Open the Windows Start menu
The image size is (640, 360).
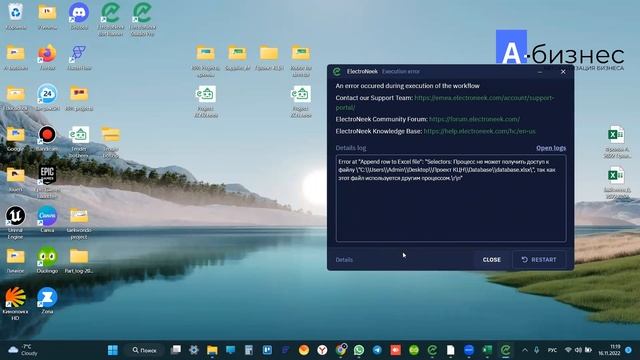point(113,350)
